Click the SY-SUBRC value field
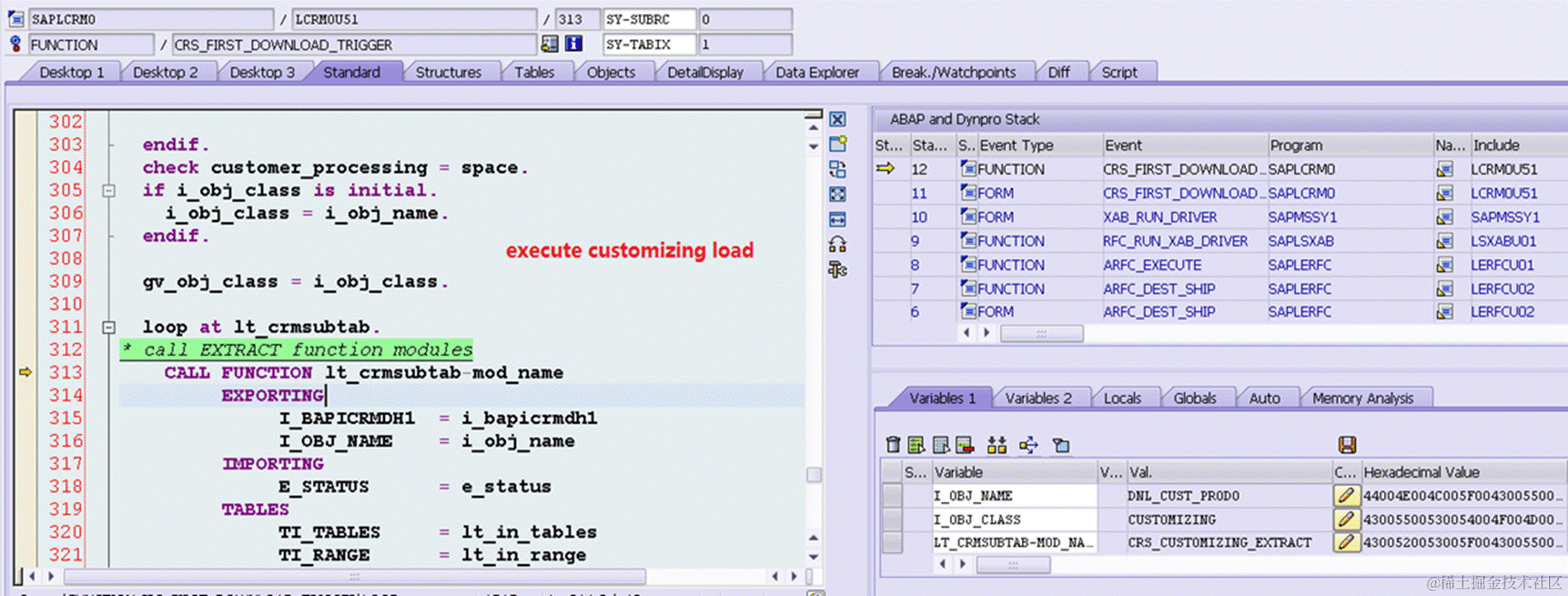Image resolution: width=1568 pixels, height=596 pixels. click(745, 19)
